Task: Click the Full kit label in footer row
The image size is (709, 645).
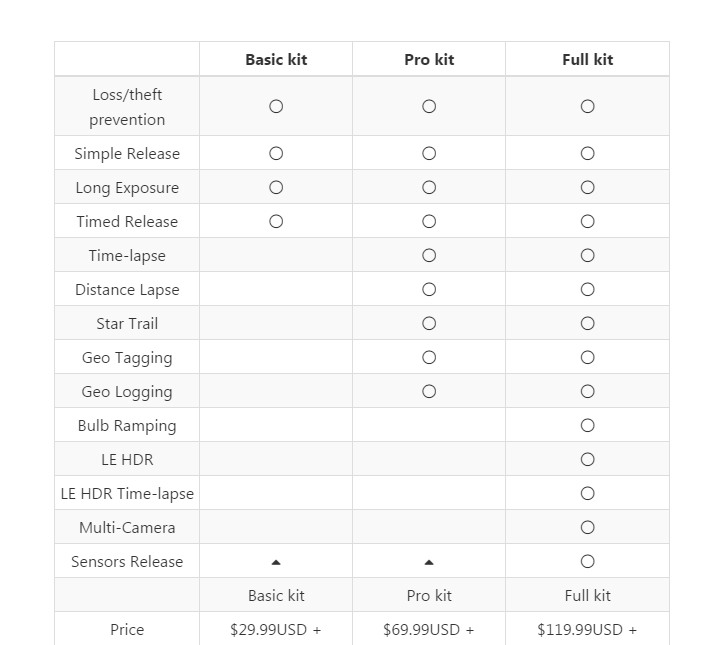Action: tap(587, 595)
